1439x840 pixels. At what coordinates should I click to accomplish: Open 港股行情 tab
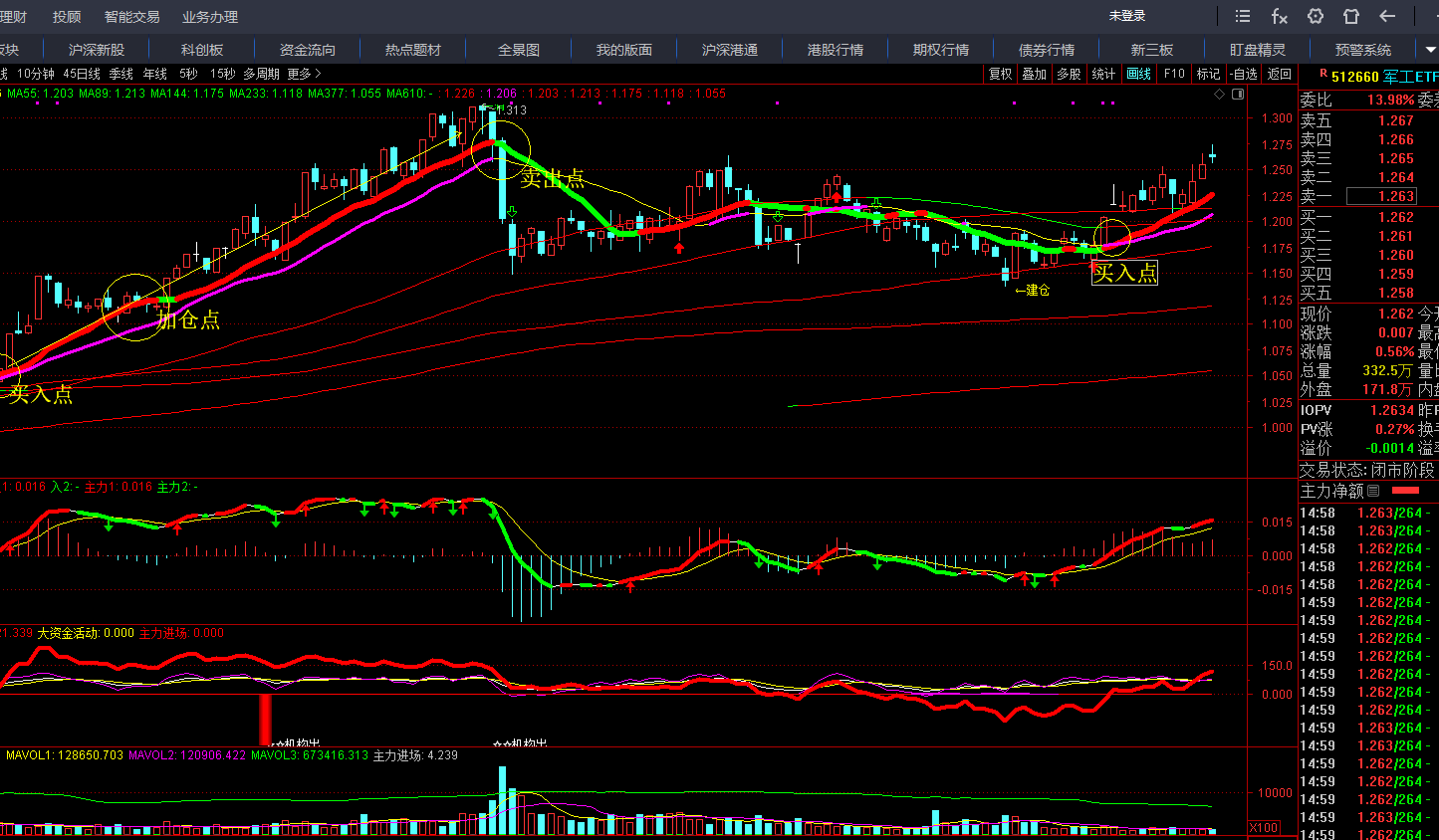(836, 49)
